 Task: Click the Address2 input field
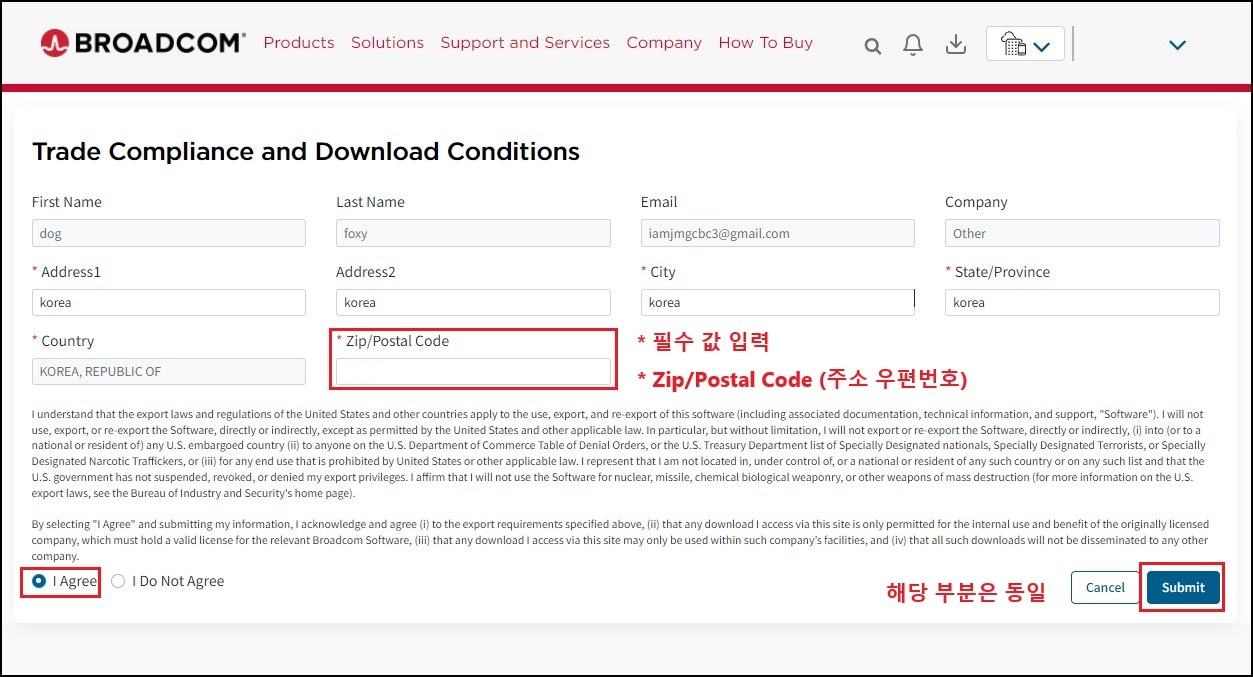(473, 302)
